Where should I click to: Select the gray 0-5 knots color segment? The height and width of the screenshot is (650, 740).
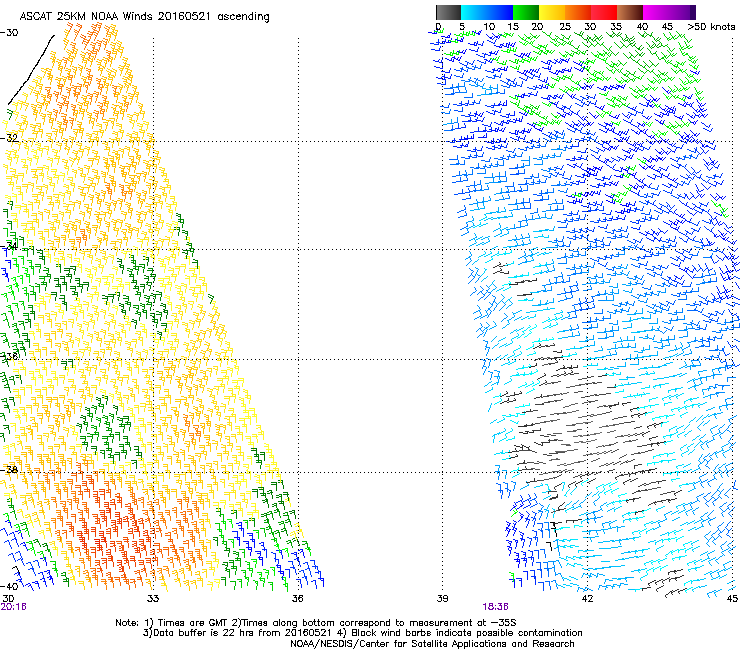tap(448, 12)
